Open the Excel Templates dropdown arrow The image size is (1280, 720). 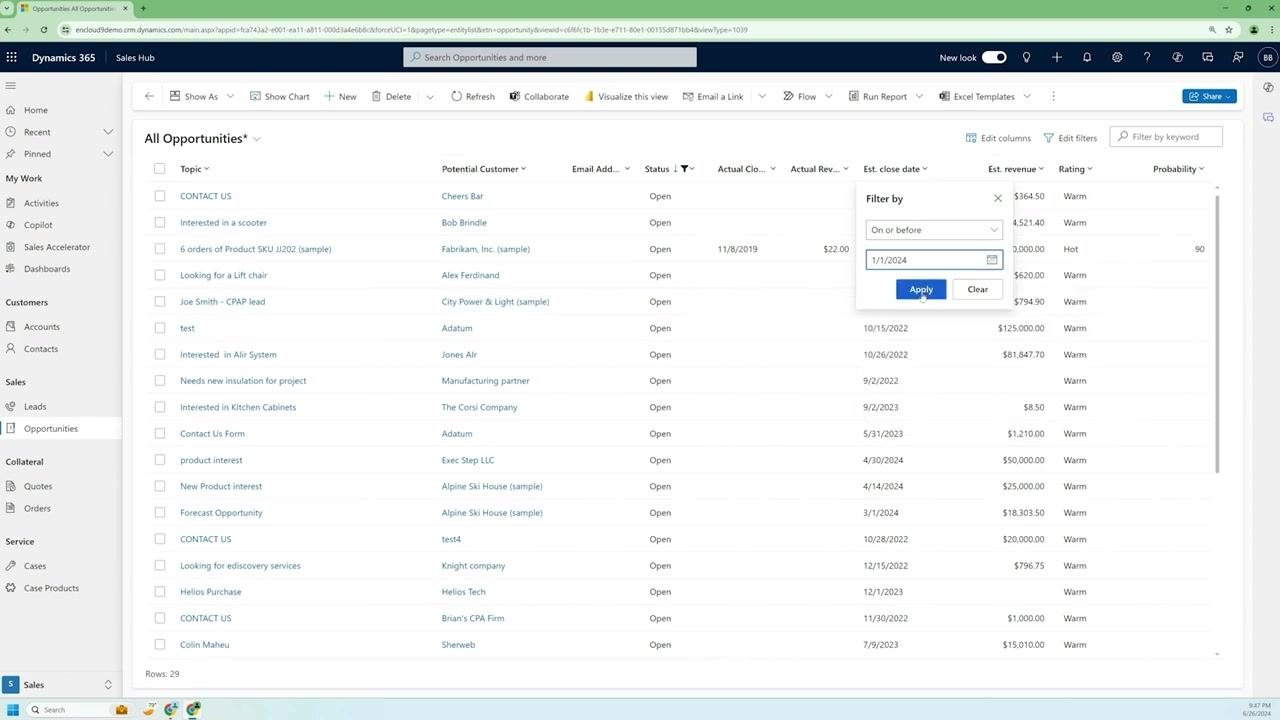[x=1027, y=96]
